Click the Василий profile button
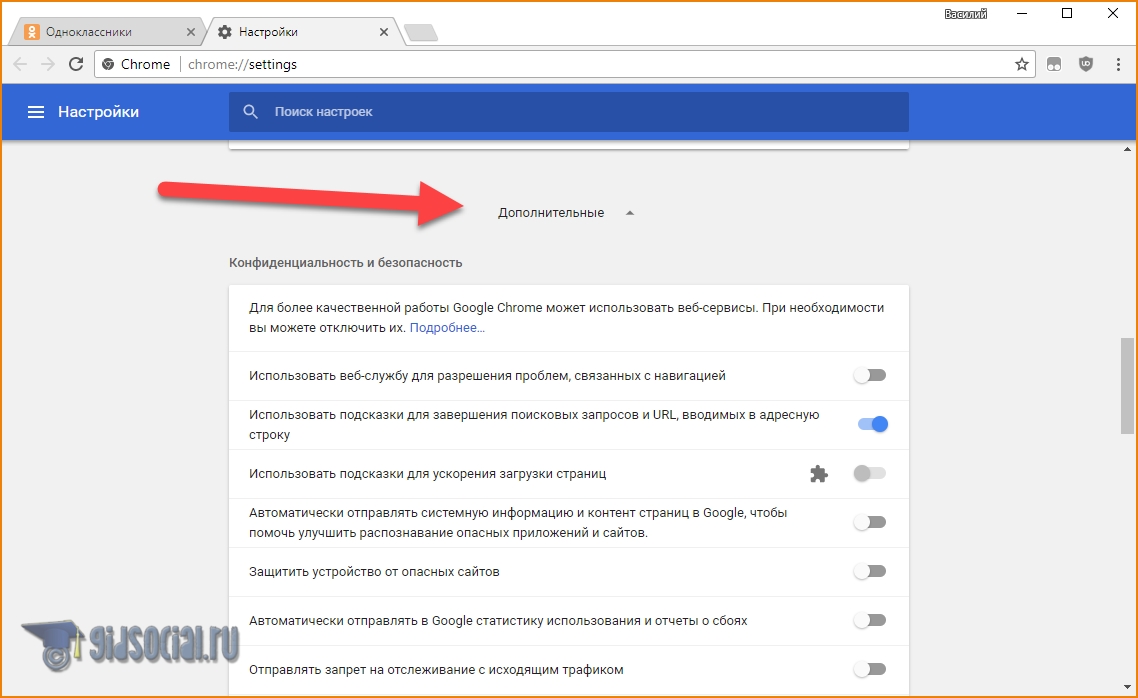Image resolution: width=1138 pixels, height=698 pixels. tap(966, 14)
